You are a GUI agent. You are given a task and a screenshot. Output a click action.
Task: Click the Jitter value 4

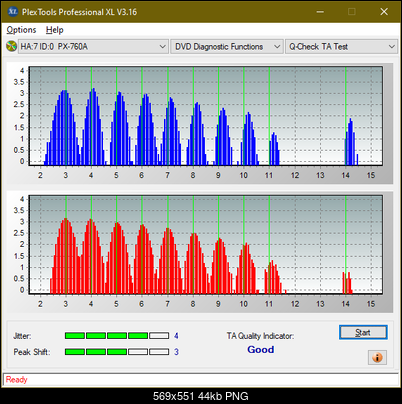click(x=176, y=336)
